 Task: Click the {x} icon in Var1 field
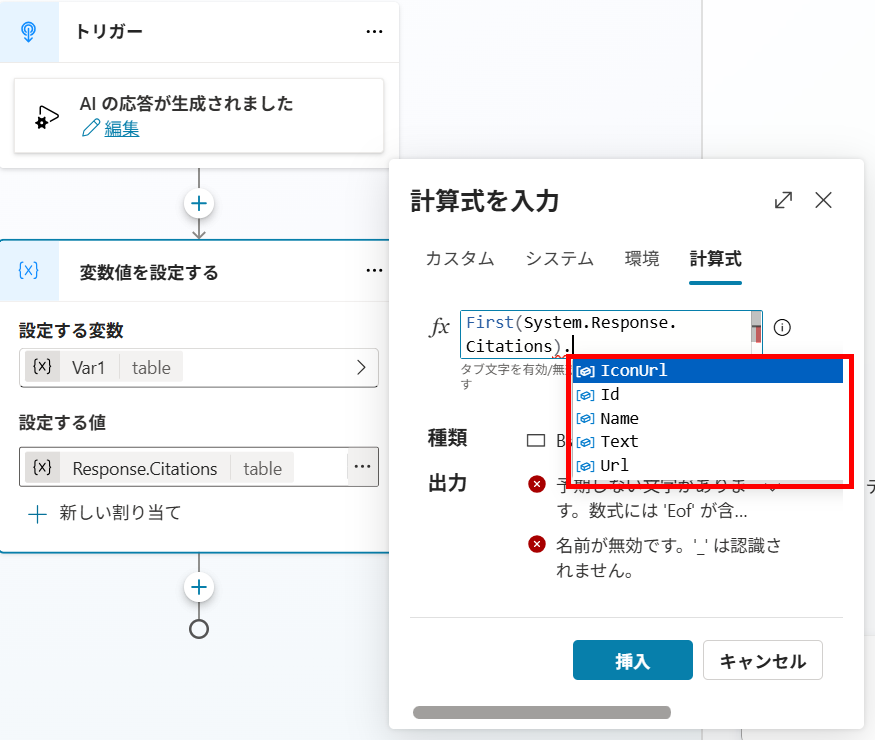[42, 367]
